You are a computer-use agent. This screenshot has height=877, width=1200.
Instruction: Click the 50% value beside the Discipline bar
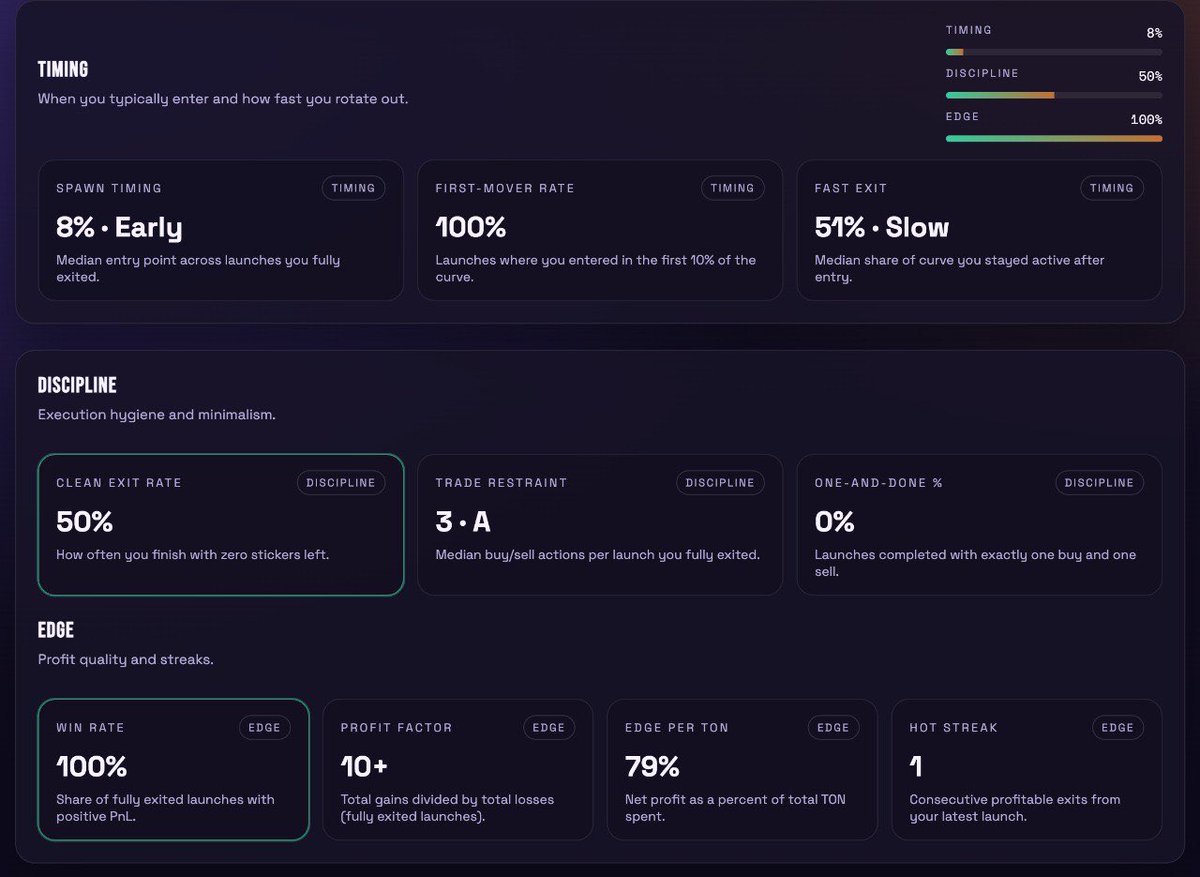(x=1150, y=76)
